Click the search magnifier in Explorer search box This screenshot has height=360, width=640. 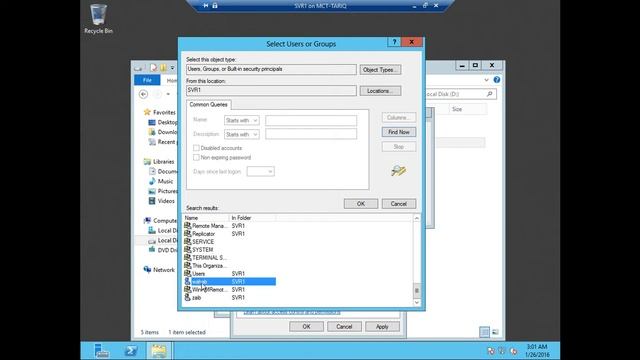[489, 94]
